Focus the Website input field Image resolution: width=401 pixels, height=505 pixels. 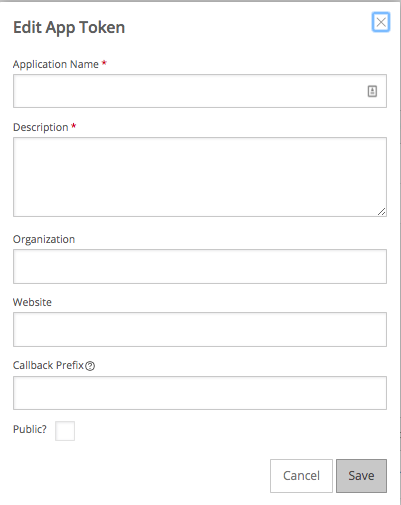point(200,329)
